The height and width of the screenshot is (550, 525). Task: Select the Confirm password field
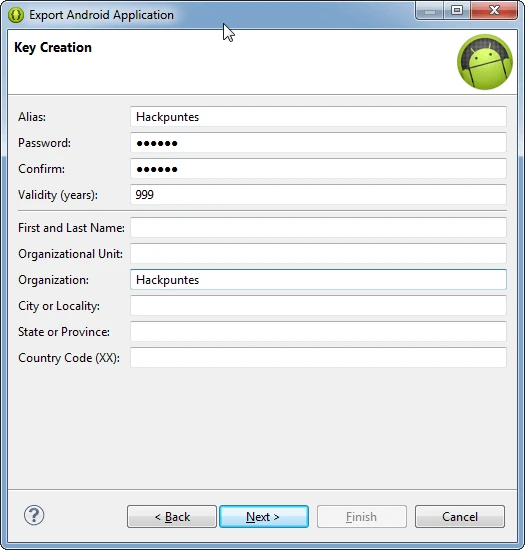(x=318, y=168)
